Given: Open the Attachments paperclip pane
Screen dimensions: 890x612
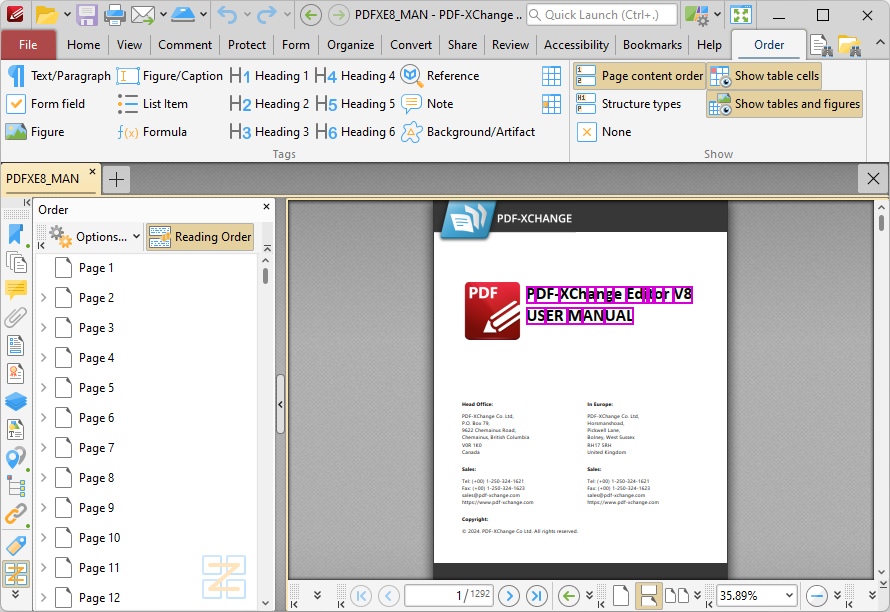Looking at the screenshot, I should pos(16,317).
